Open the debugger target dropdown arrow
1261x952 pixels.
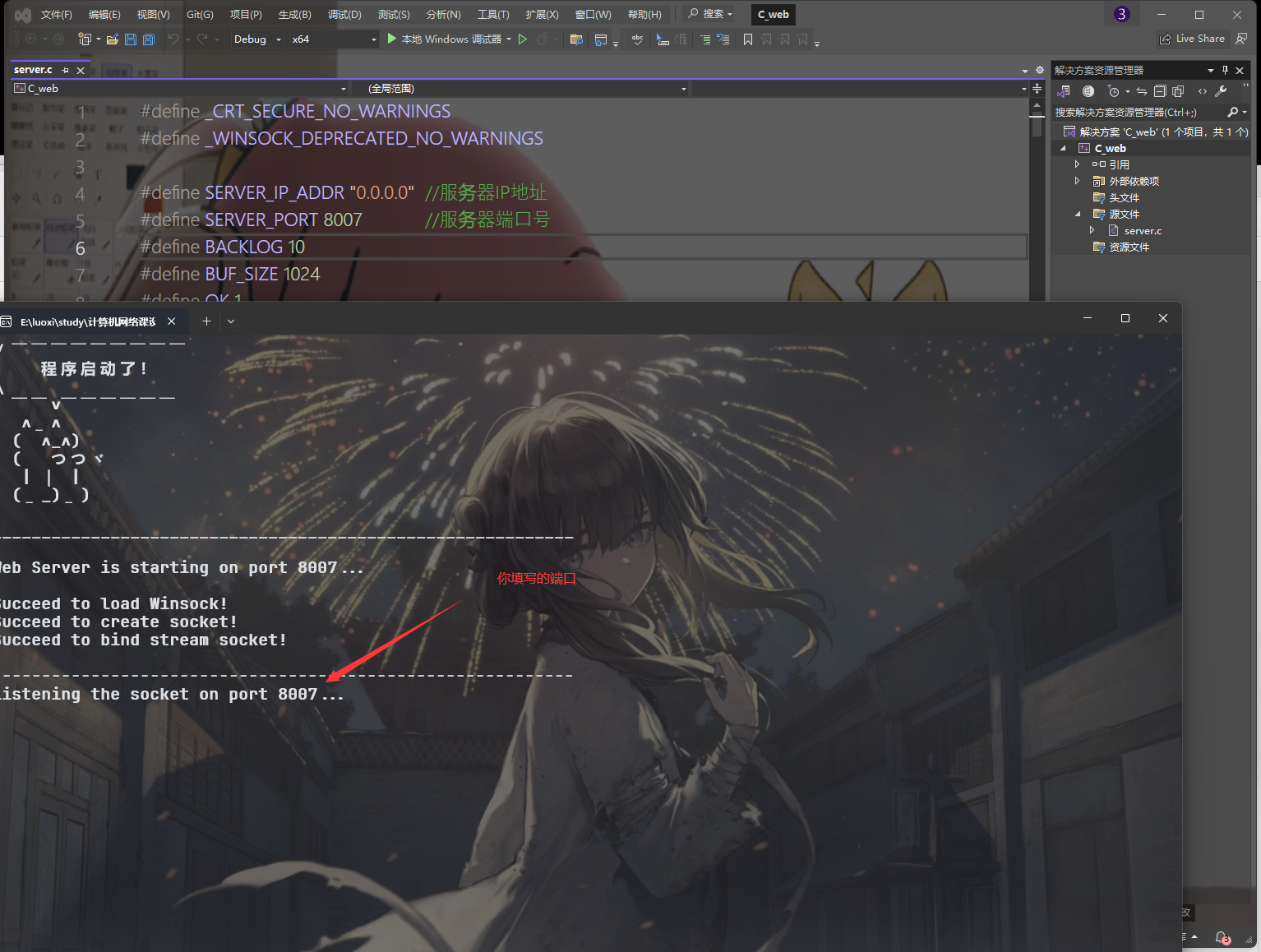click(x=509, y=39)
